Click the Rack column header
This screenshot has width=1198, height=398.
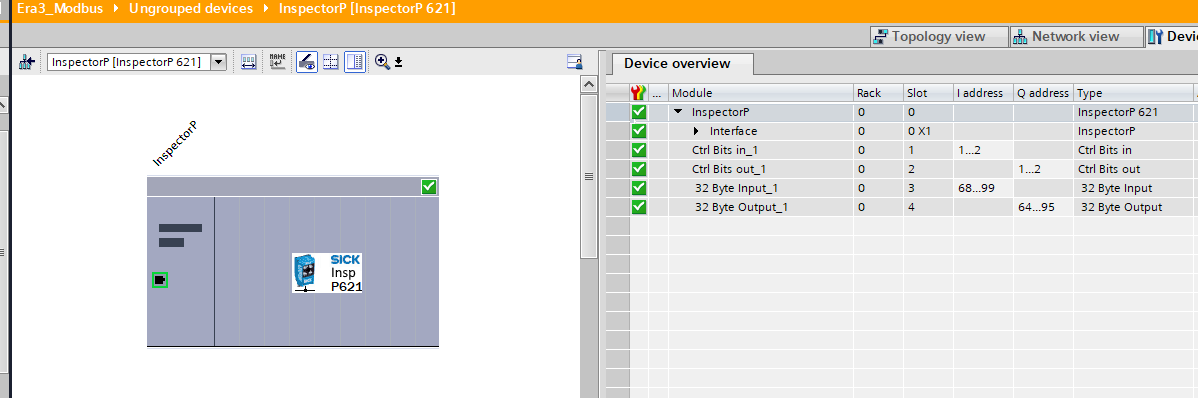(x=878, y=93)
